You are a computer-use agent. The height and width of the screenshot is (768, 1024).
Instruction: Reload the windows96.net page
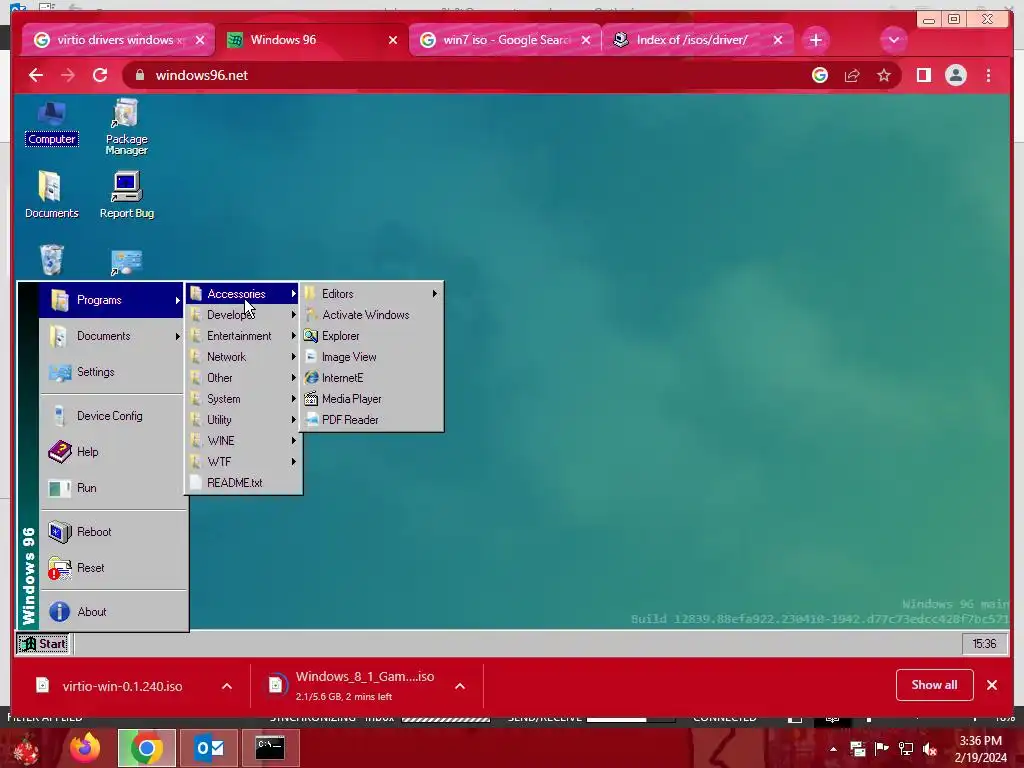point(100,75)
